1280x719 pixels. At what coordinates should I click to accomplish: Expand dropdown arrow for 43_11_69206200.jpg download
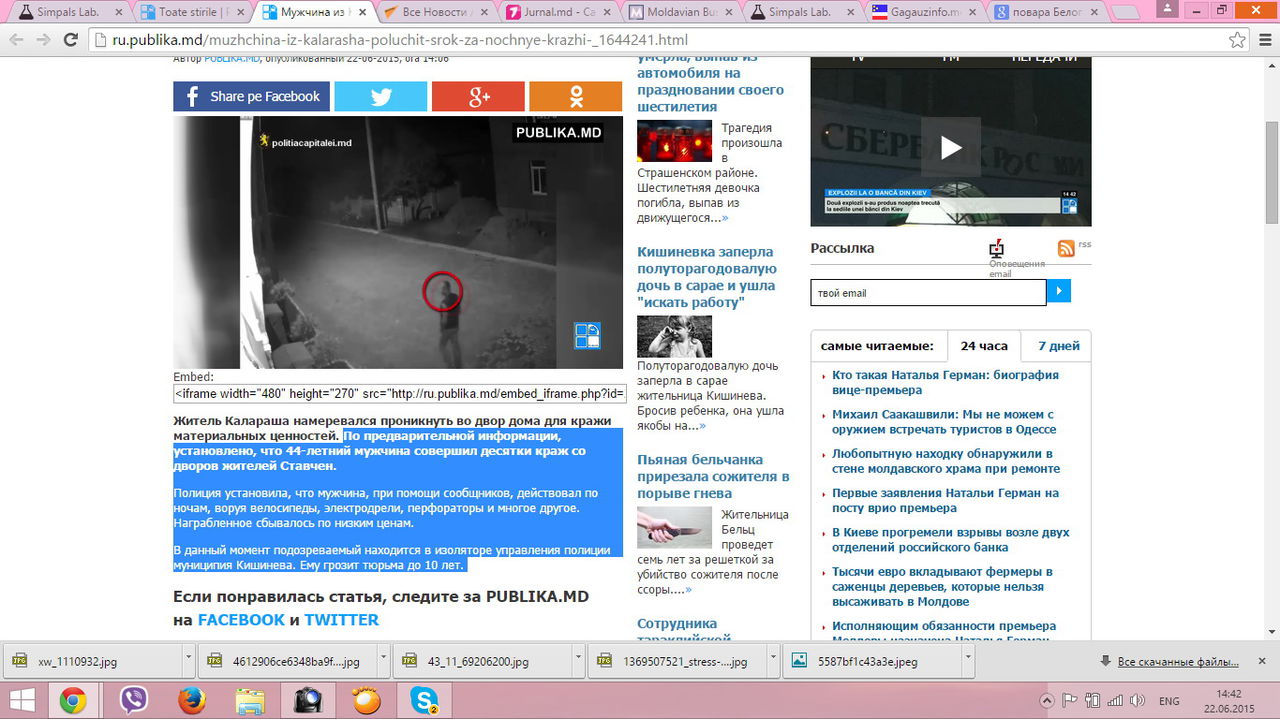(x=579, y=661)
